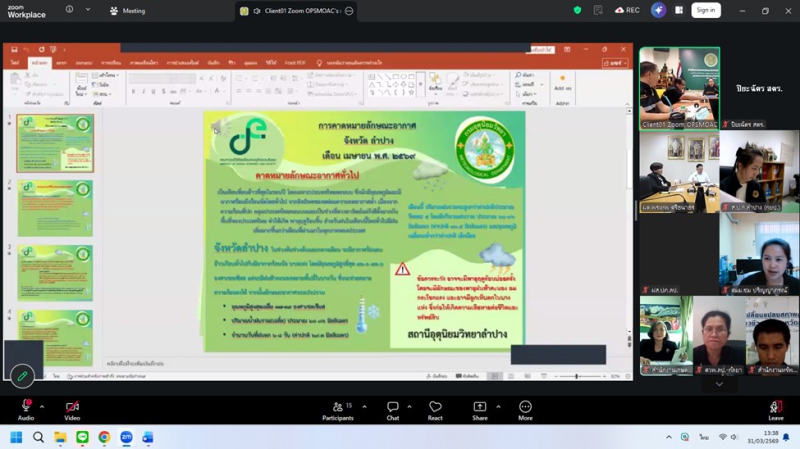The width and height of the screenshot is (800, 449).
Task: Select the Client01 Zoom OPSMOAC shared-screen tab
Action: (x=297, y=11)
